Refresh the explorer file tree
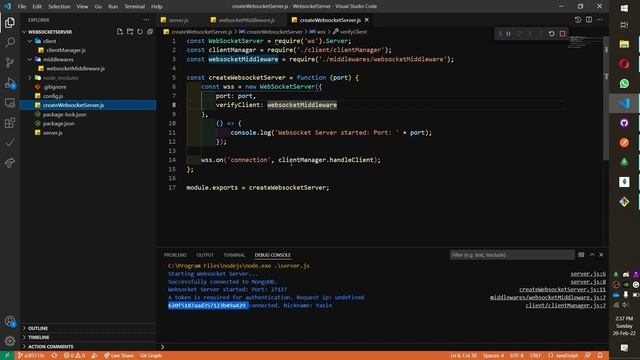Image resolution: width=640 pixels, height=360 pixels. [x=140, y=32]
